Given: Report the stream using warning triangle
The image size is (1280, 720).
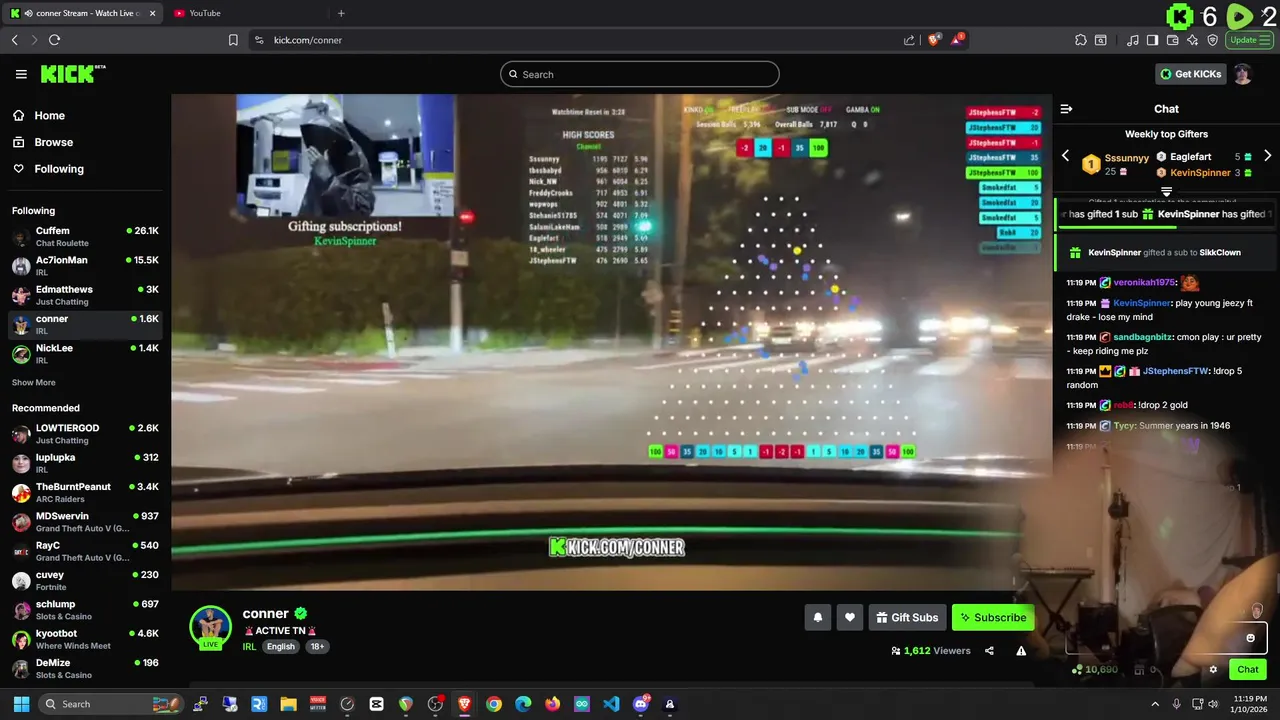Looking at the screenshot, I should coord(1021,651).
